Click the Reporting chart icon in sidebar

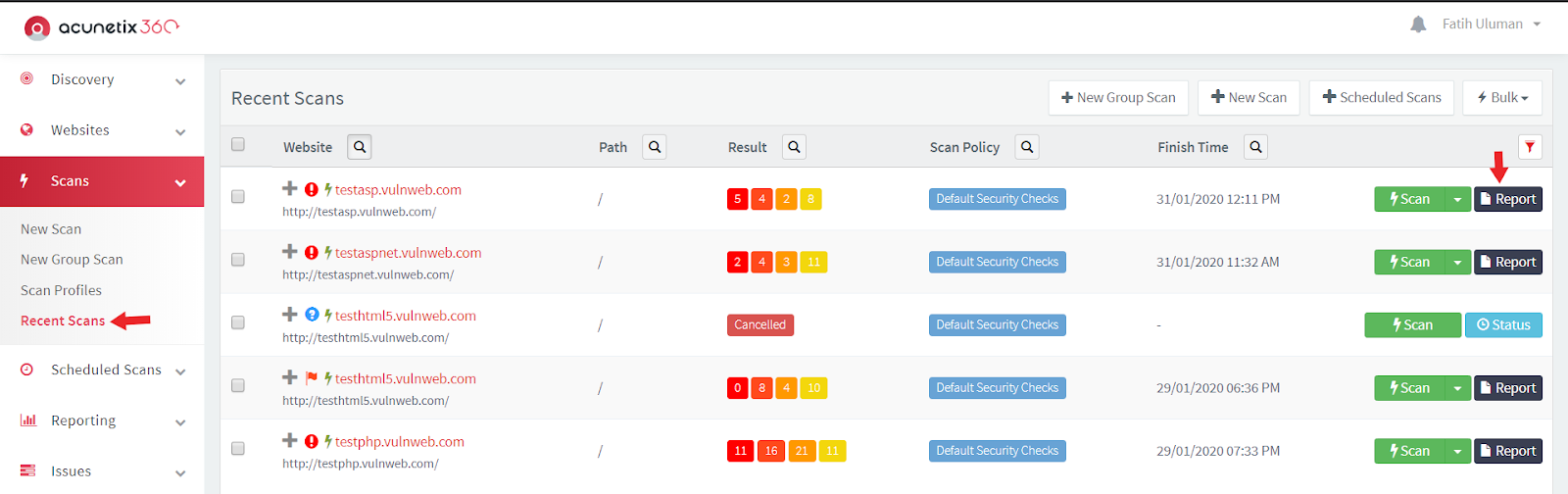click(x=28, y=420)
